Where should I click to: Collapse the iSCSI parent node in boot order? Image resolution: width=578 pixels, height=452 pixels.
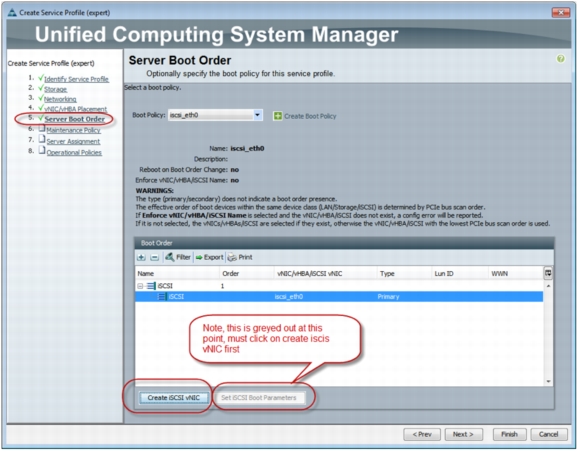coord(140,286)
